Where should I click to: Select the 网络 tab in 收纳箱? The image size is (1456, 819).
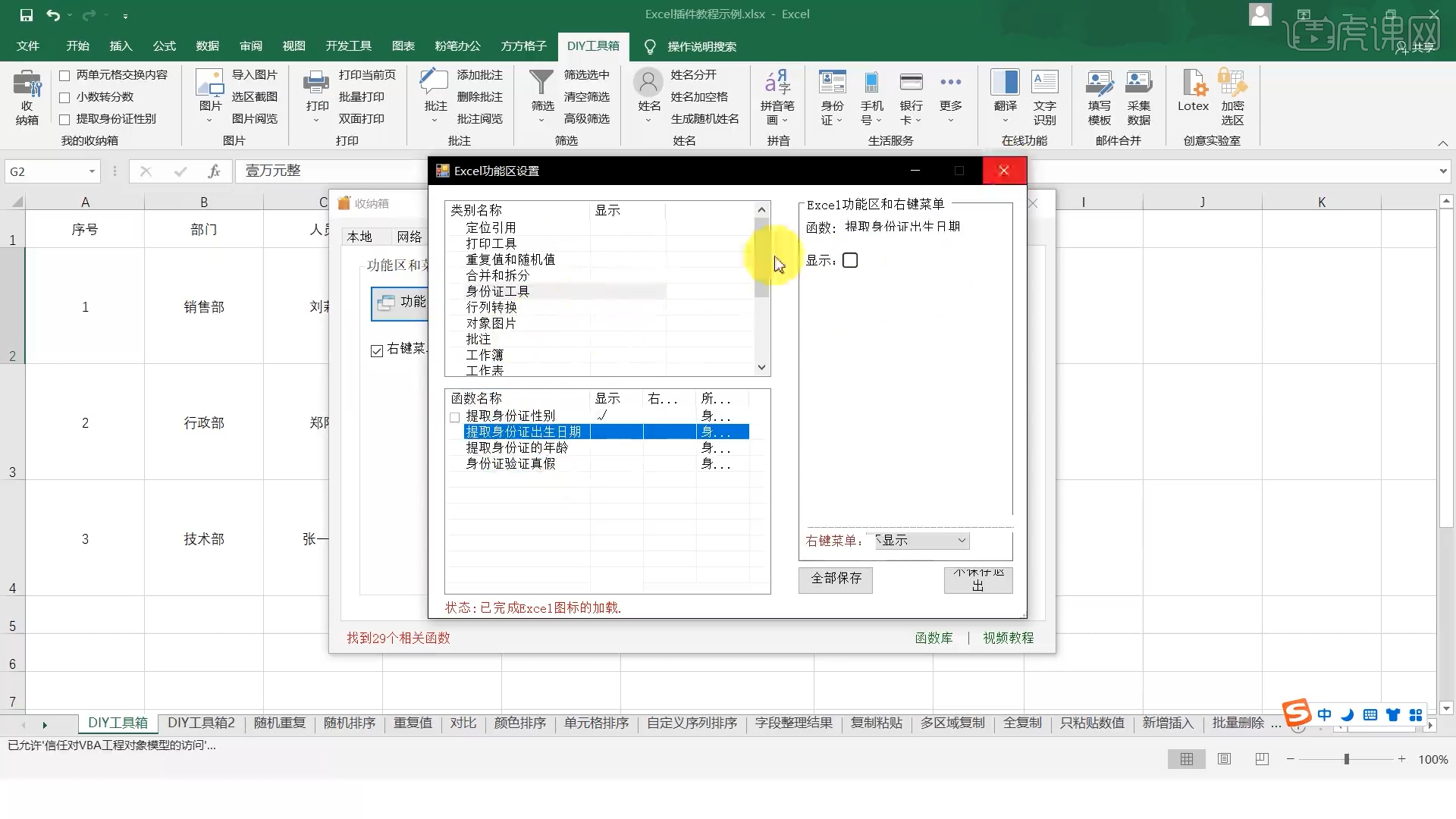tap(409, 237)
